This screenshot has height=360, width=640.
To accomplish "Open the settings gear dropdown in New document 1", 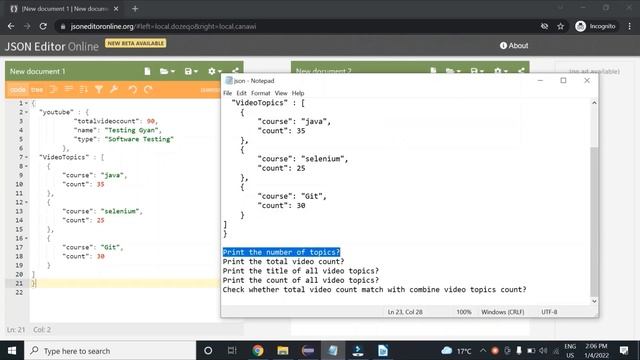I will pyautogui.click(x=214, y=71).
